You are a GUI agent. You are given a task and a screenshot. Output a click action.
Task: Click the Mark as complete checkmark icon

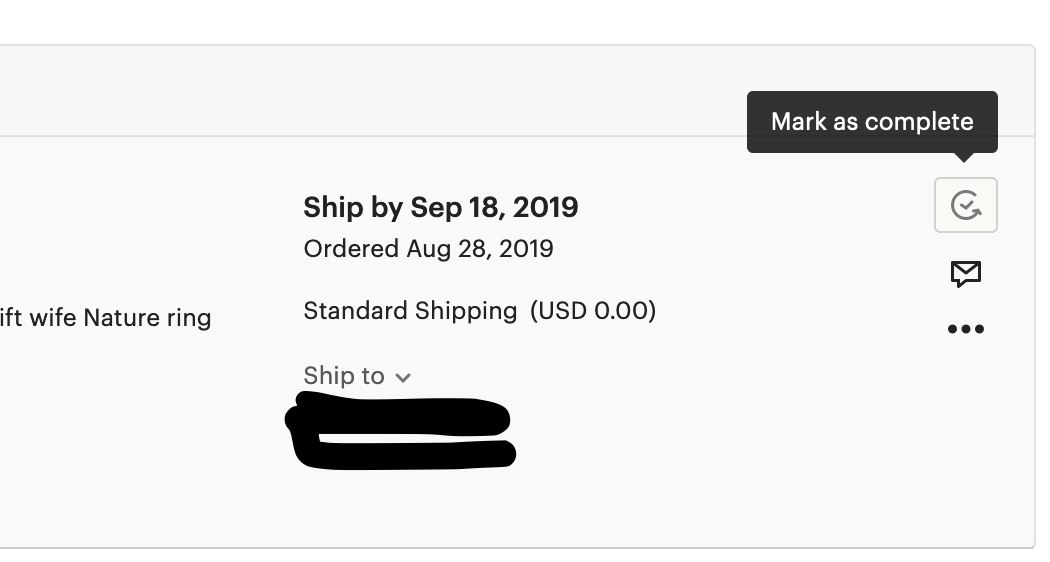[965, 205]
